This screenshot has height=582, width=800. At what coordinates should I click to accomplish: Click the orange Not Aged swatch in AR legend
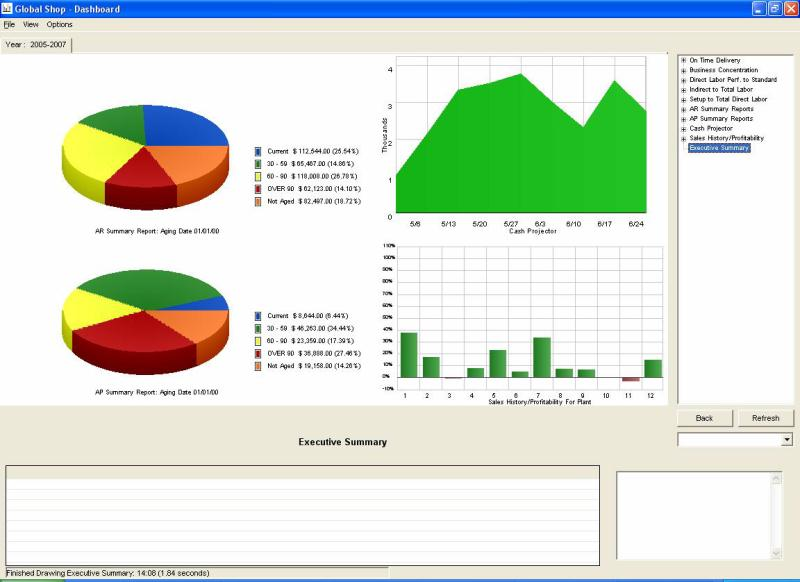point(258,201)
